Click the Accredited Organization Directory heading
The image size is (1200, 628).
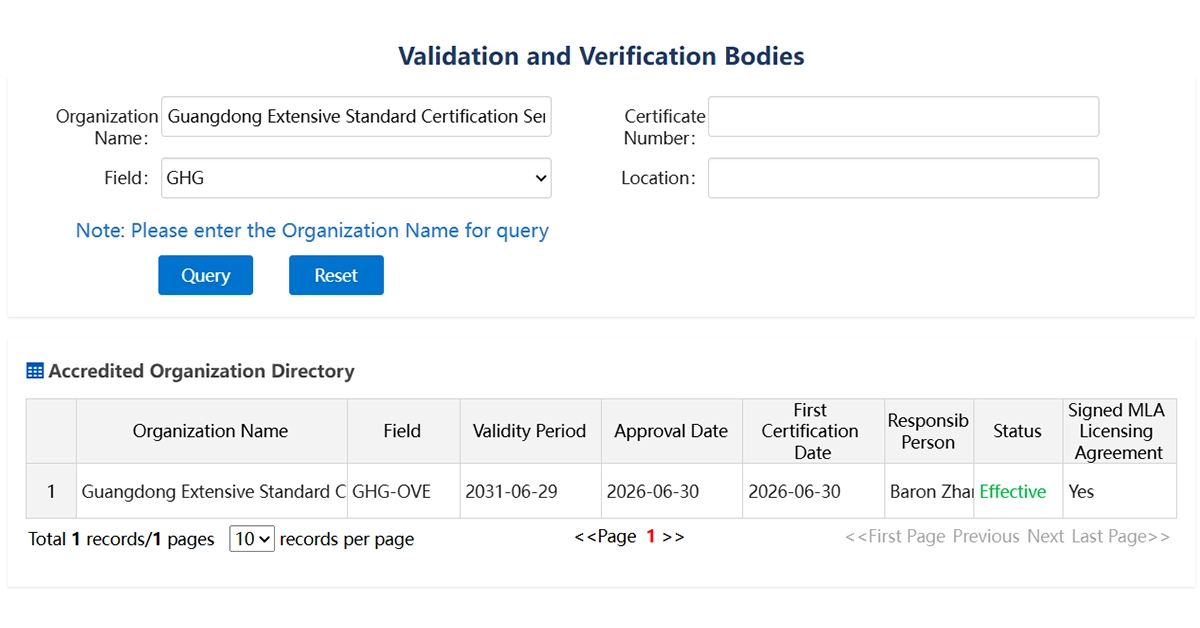coord(201,371)
